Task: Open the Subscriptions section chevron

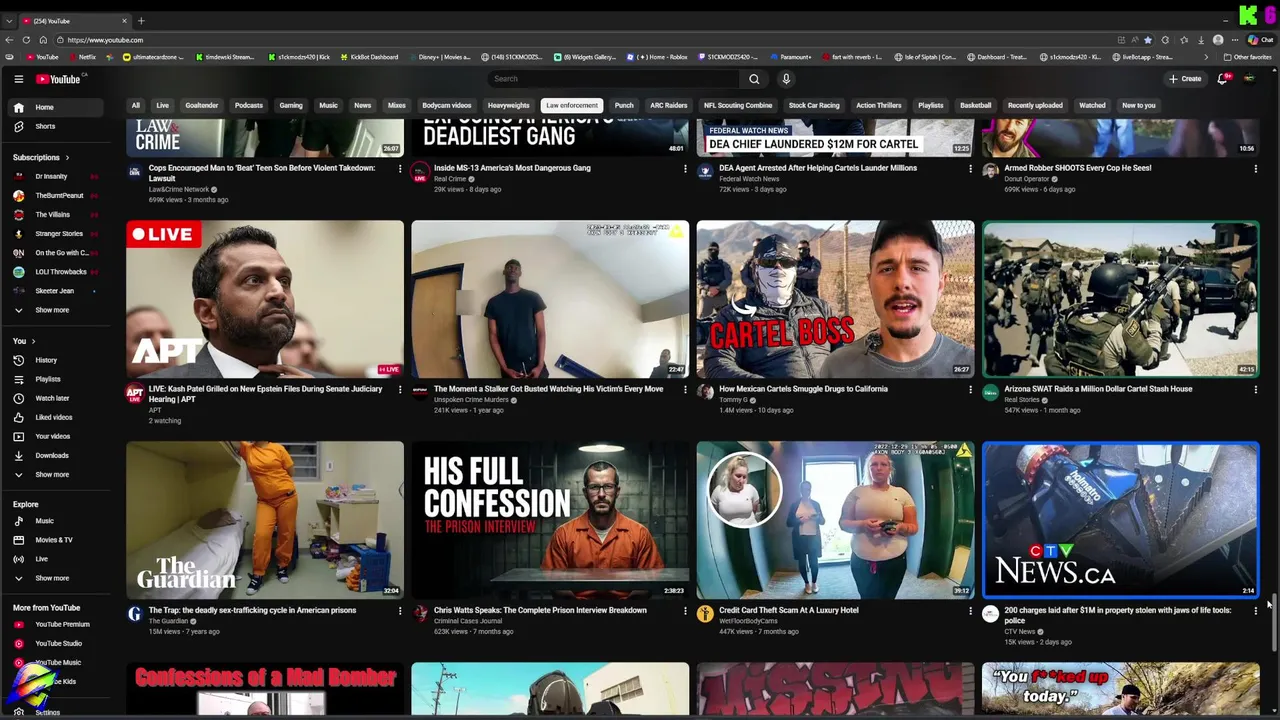Action: coord(67,158)
